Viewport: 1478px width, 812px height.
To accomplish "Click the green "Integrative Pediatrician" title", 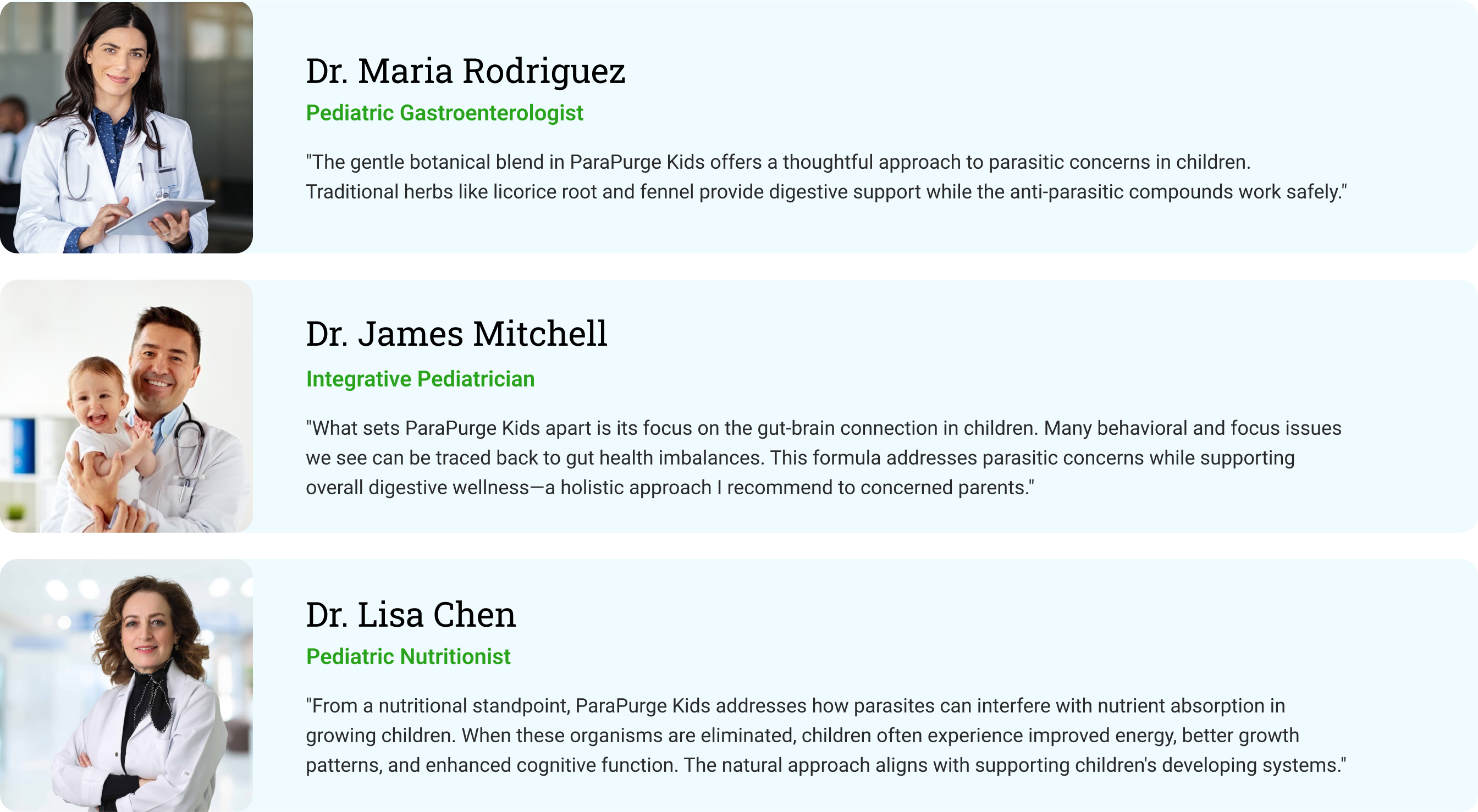I will pos(420,379).
